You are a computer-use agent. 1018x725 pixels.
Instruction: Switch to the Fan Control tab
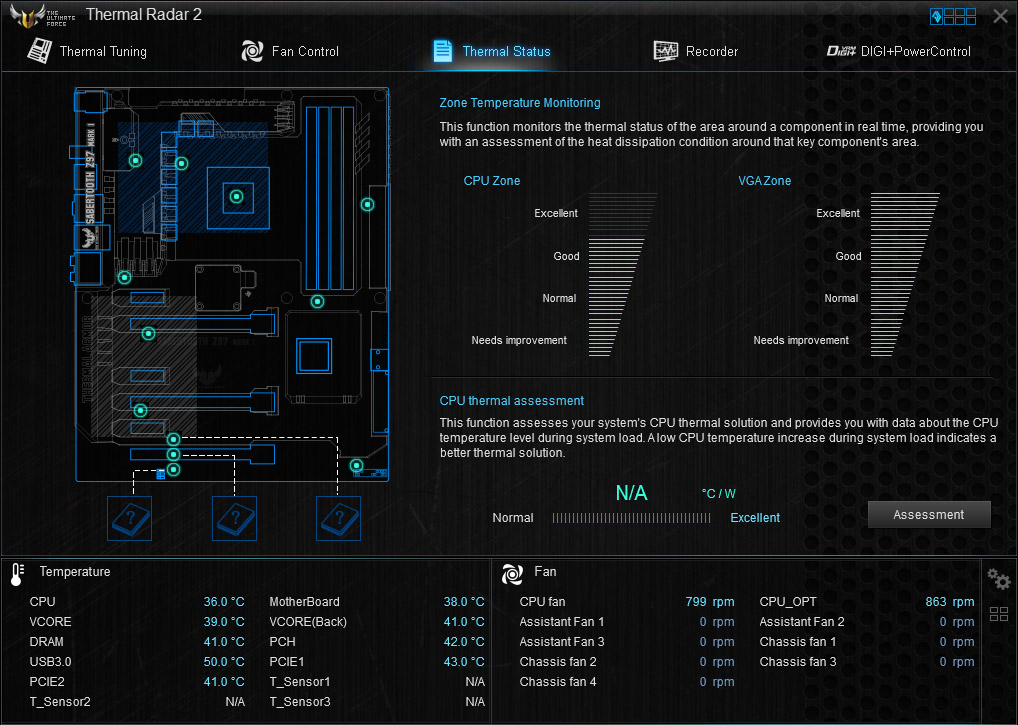tap(290, 51)
